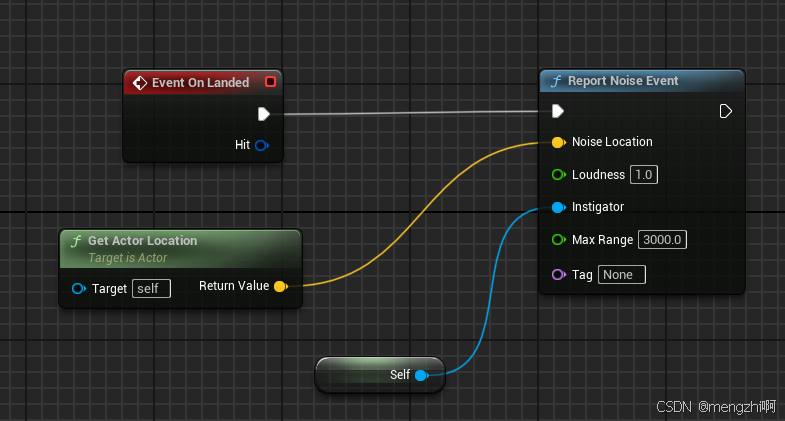
Task: Click the Max Range green input pin
Action: [558, 240]
